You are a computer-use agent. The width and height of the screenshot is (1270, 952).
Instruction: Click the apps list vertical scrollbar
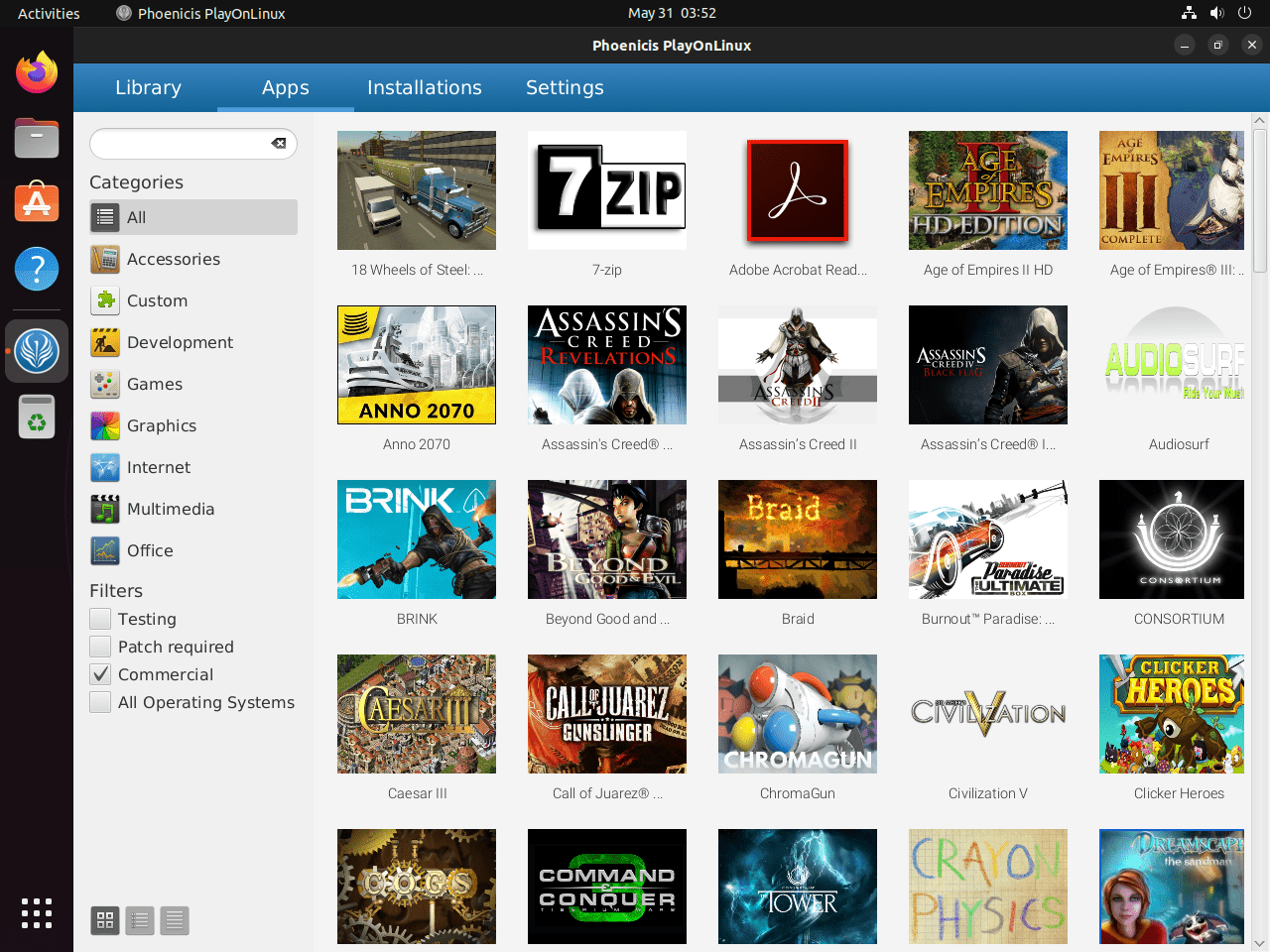[x=1260, y=200]
